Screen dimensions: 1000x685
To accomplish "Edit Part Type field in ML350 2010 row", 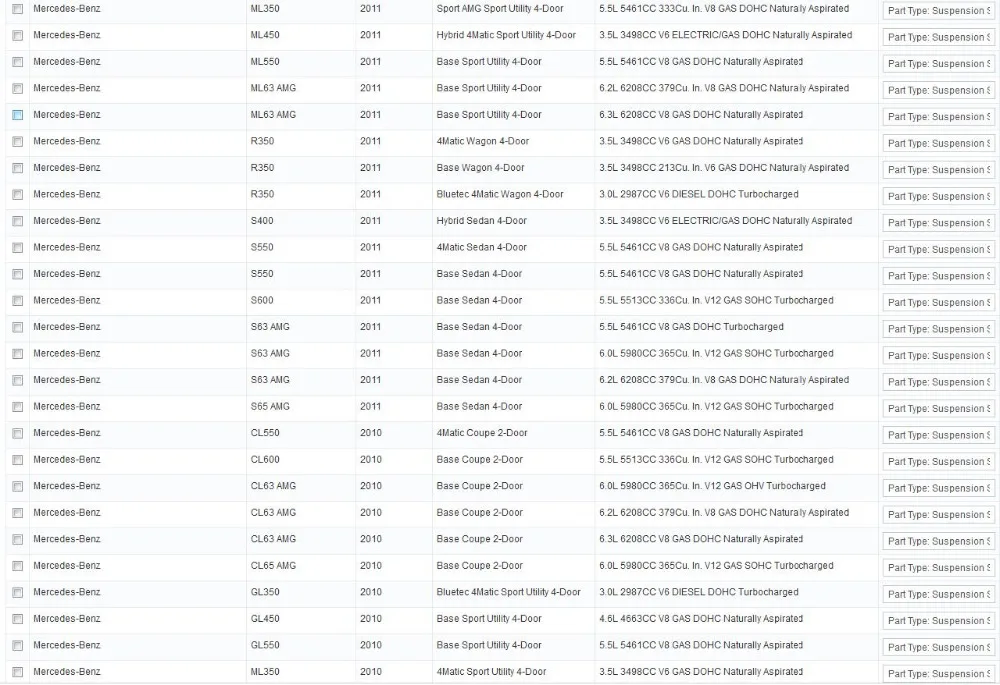I will [939, 674].
